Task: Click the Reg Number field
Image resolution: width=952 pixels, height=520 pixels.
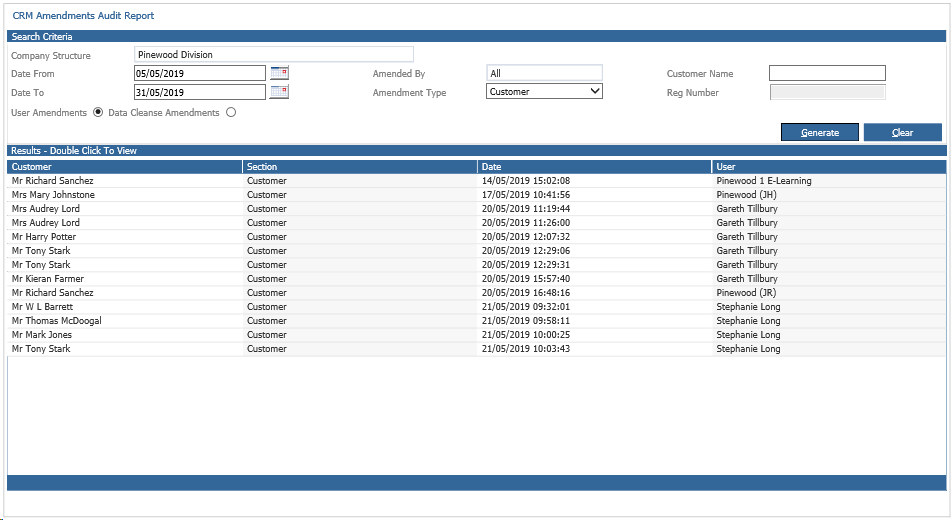Action: [827, 92]
